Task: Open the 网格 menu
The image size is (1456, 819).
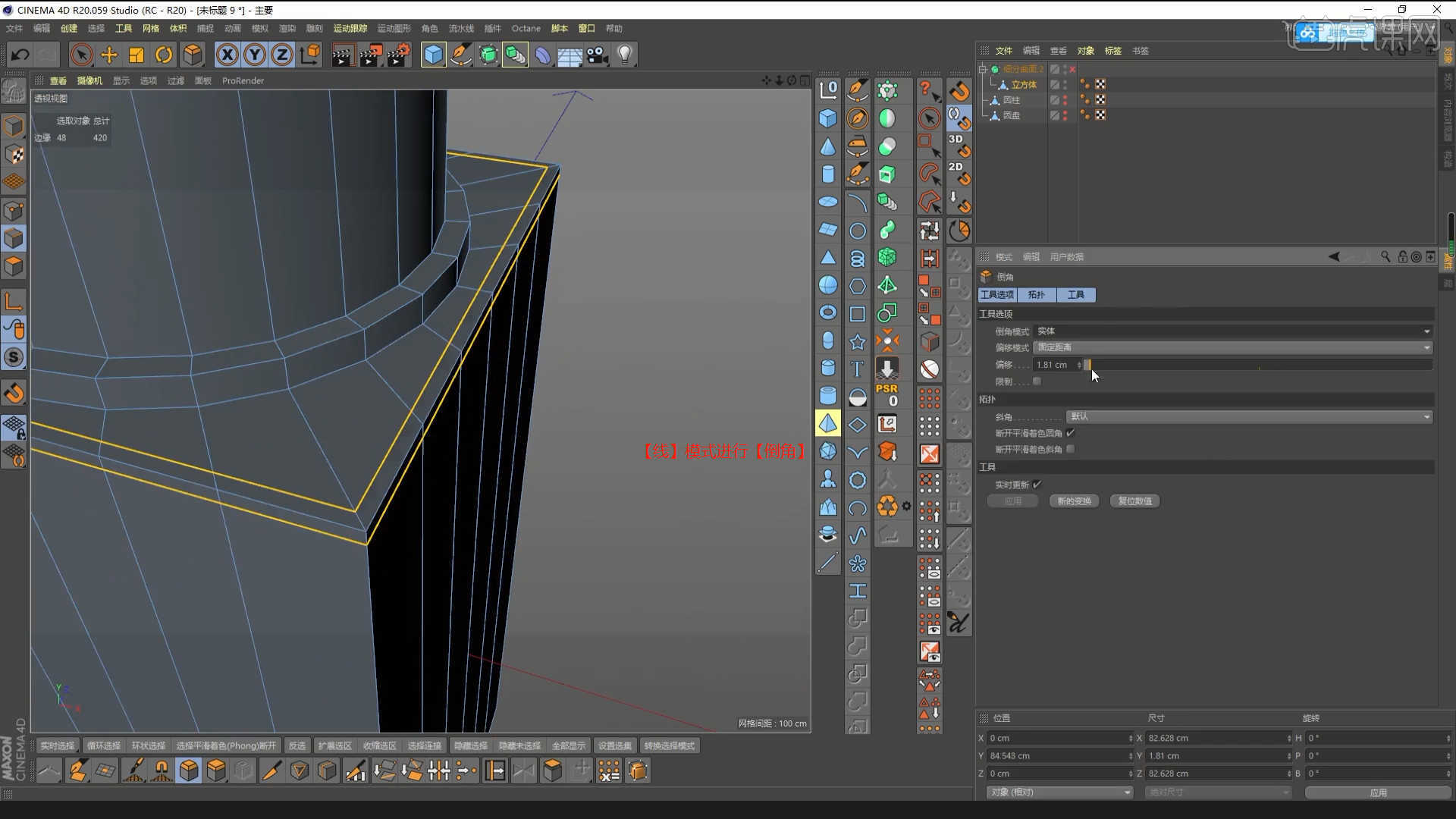Action: pos(151,28)
